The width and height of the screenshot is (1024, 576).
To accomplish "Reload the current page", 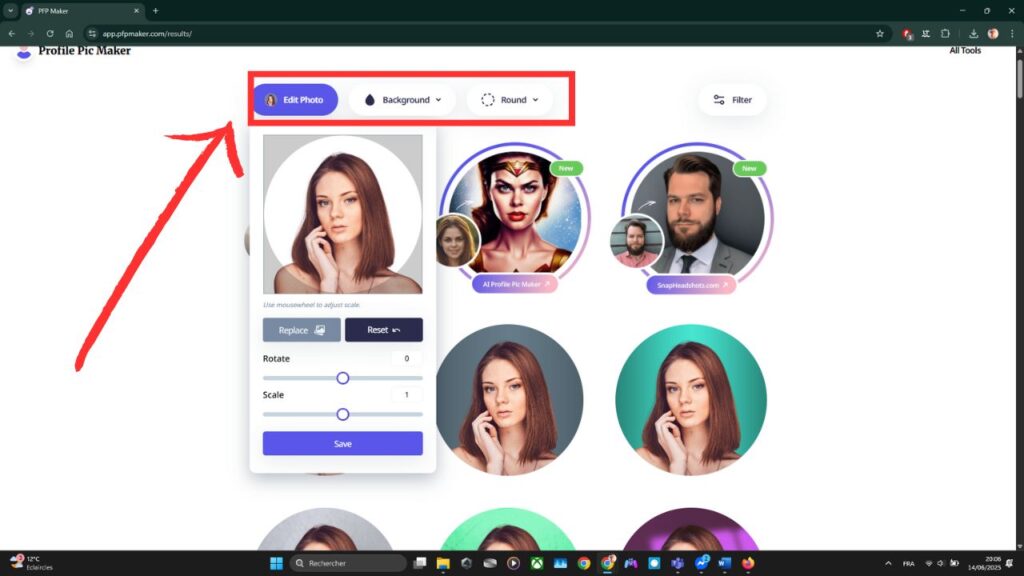I will tap(50, 33).
